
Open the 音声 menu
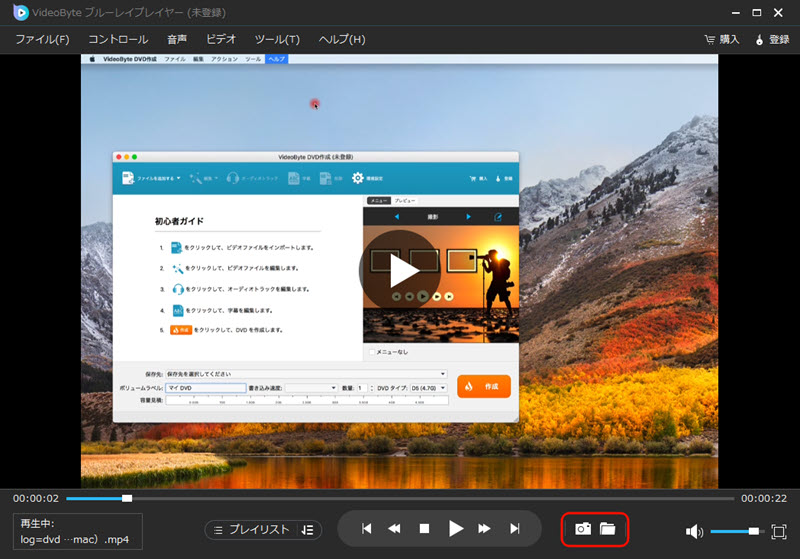click(177, 39)
